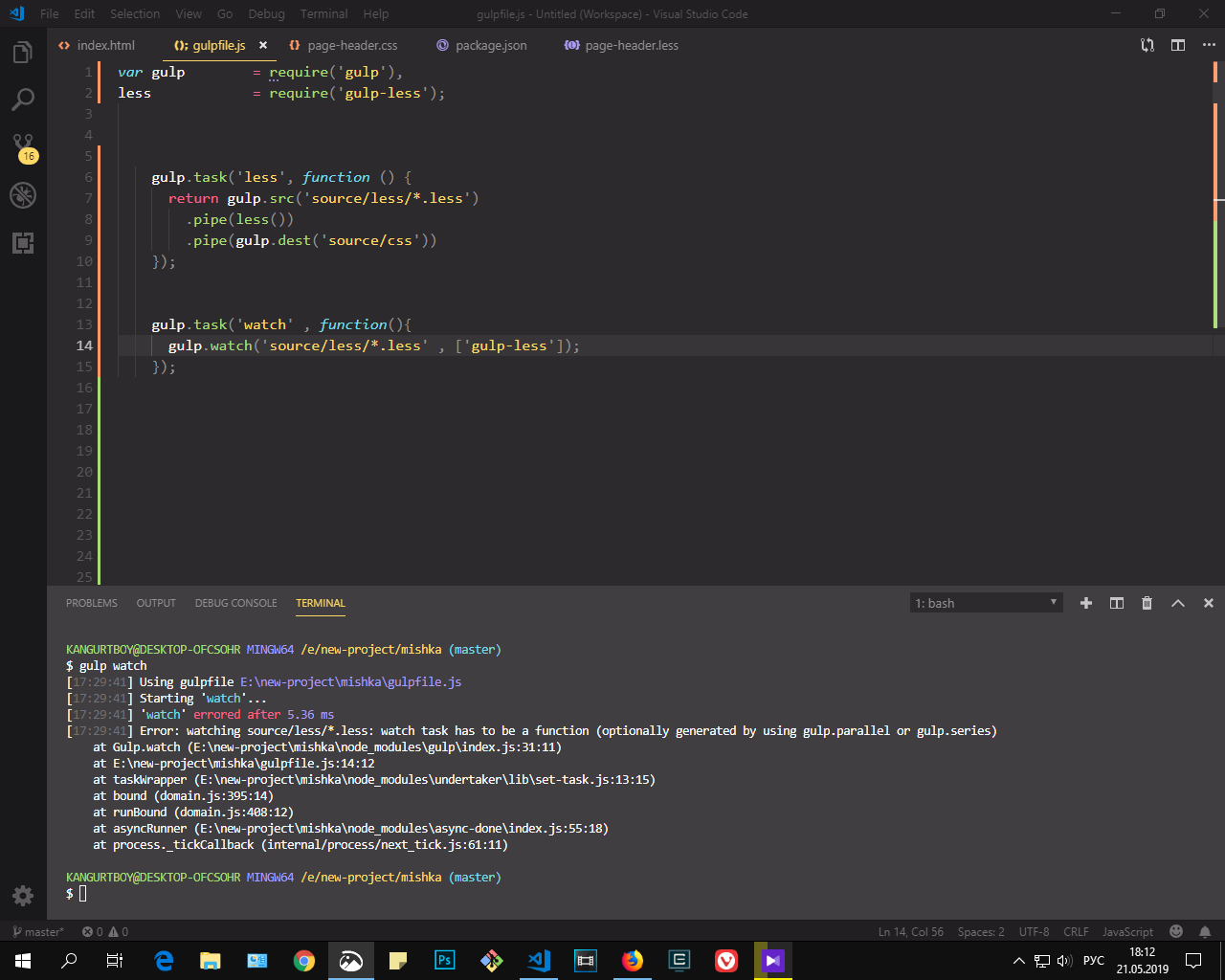Switch to the page-header.css tab

coord(344,45)
